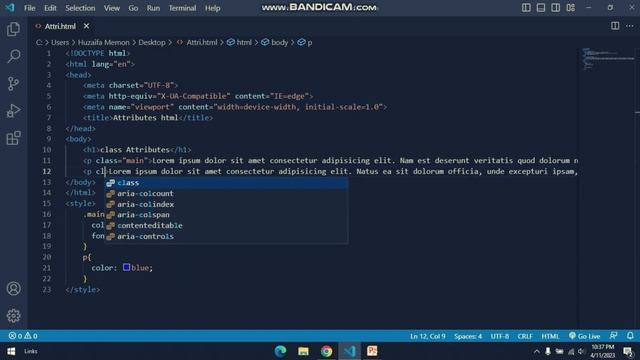Click Huzaifa Memon breadcrumb
Screen dimensions: 640x360
pyautogui.click(x=104, y=42)
